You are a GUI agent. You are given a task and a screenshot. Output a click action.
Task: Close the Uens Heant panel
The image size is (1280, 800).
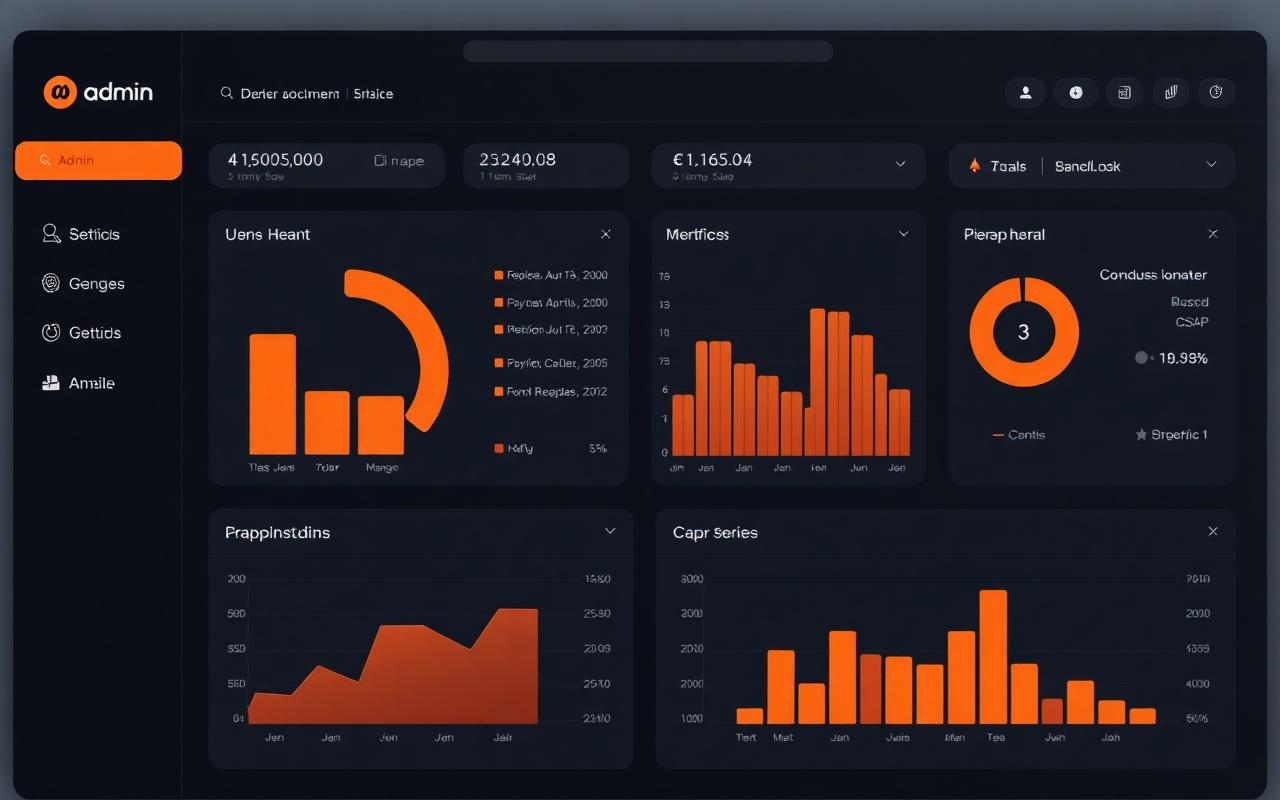(x=605, y=234)
